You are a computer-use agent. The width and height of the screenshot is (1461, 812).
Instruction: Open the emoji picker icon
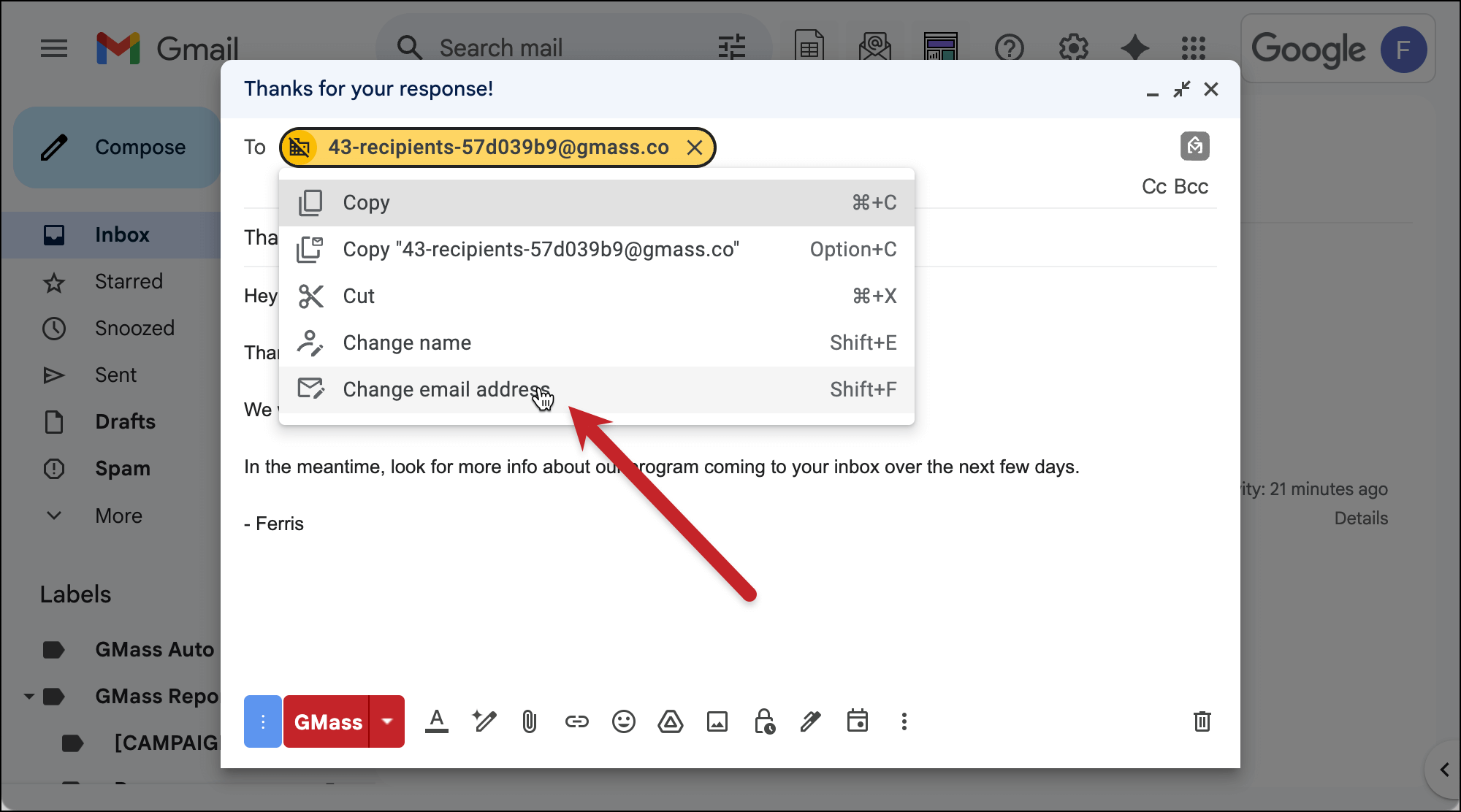623,722
